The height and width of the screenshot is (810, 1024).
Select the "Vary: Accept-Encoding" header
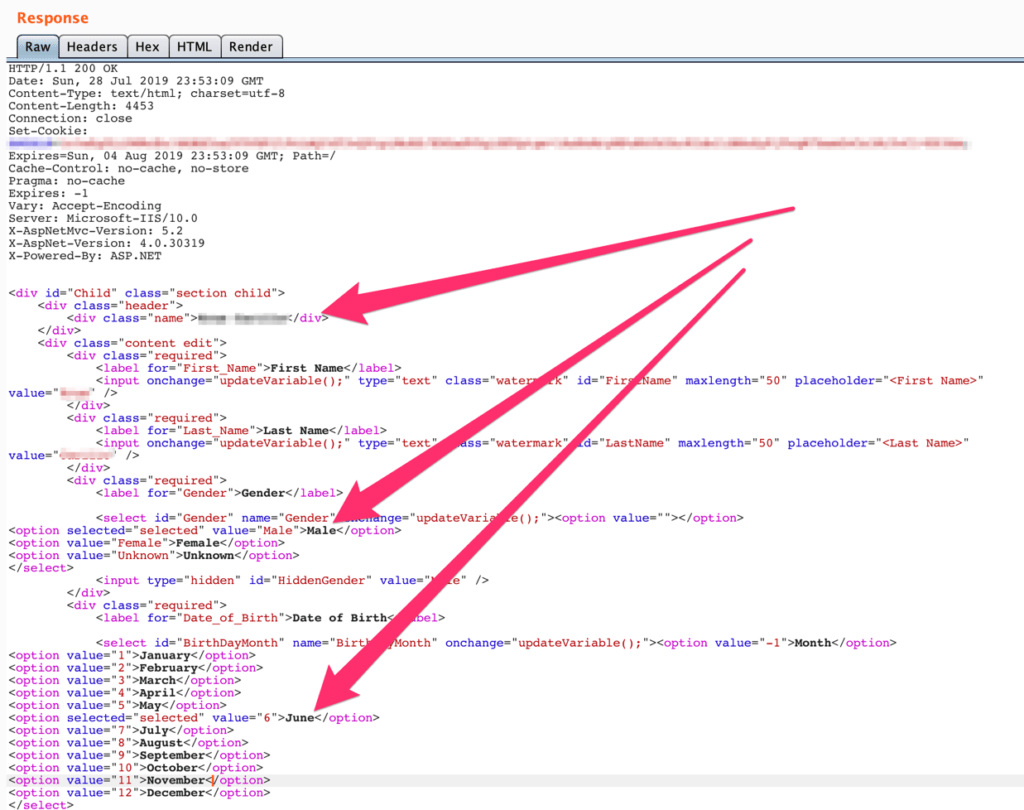85,206
